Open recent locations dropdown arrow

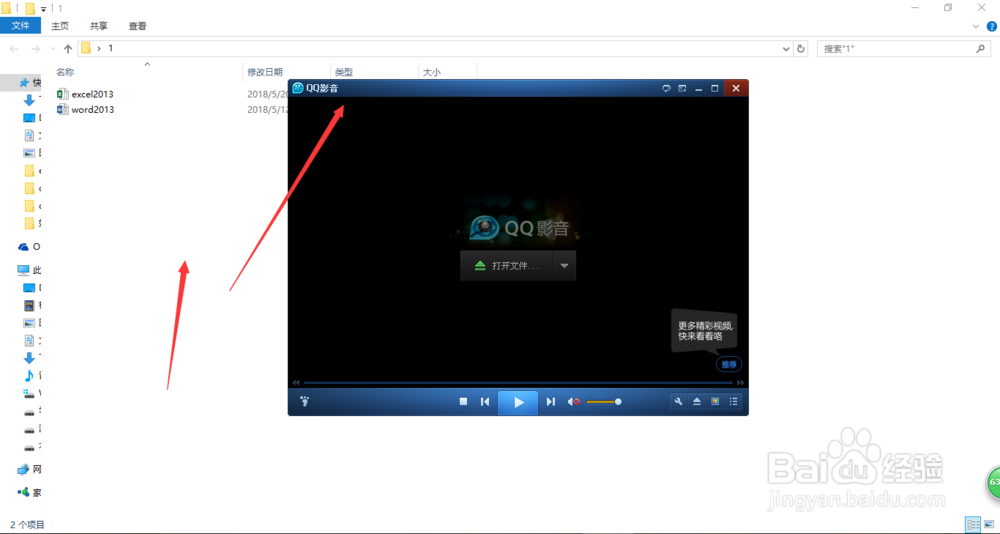[x=53, y=49]
